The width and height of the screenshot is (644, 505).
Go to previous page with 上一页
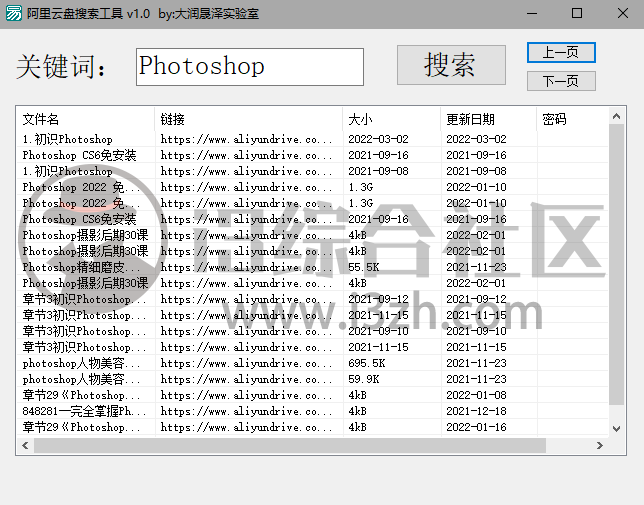pos(561,53)
